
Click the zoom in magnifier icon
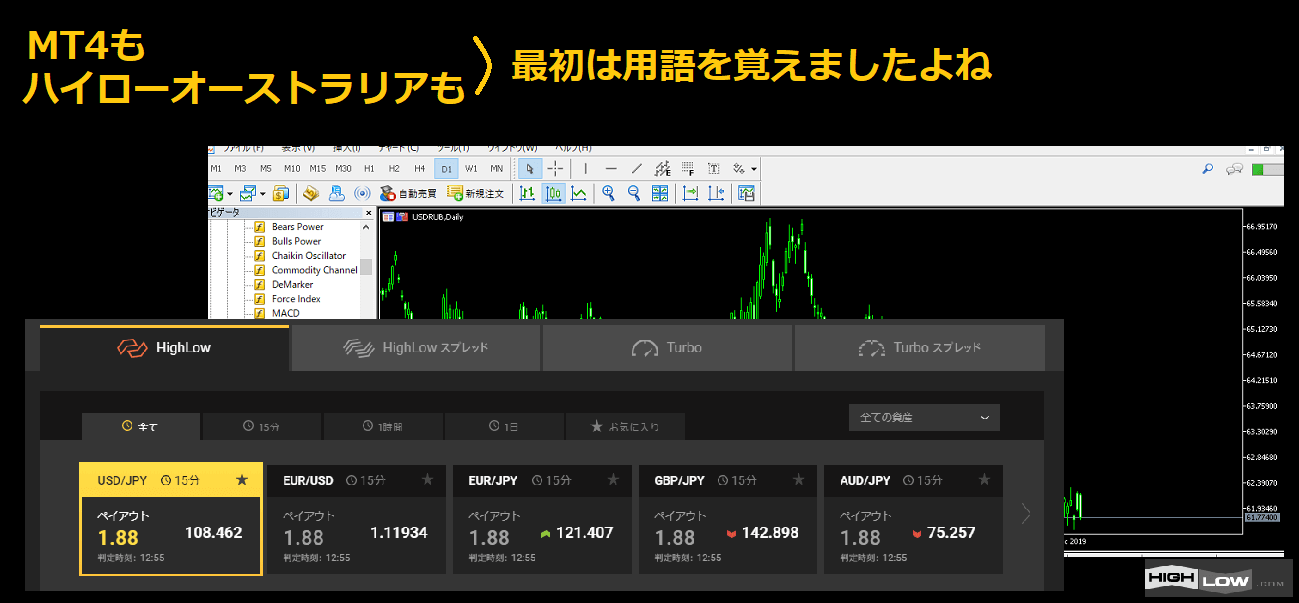[x=608, y=194]
